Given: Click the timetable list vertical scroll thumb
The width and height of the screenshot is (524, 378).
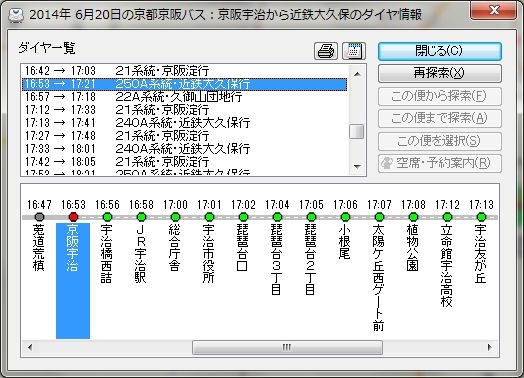Looking at the screenshot, I should click(357, 131).
